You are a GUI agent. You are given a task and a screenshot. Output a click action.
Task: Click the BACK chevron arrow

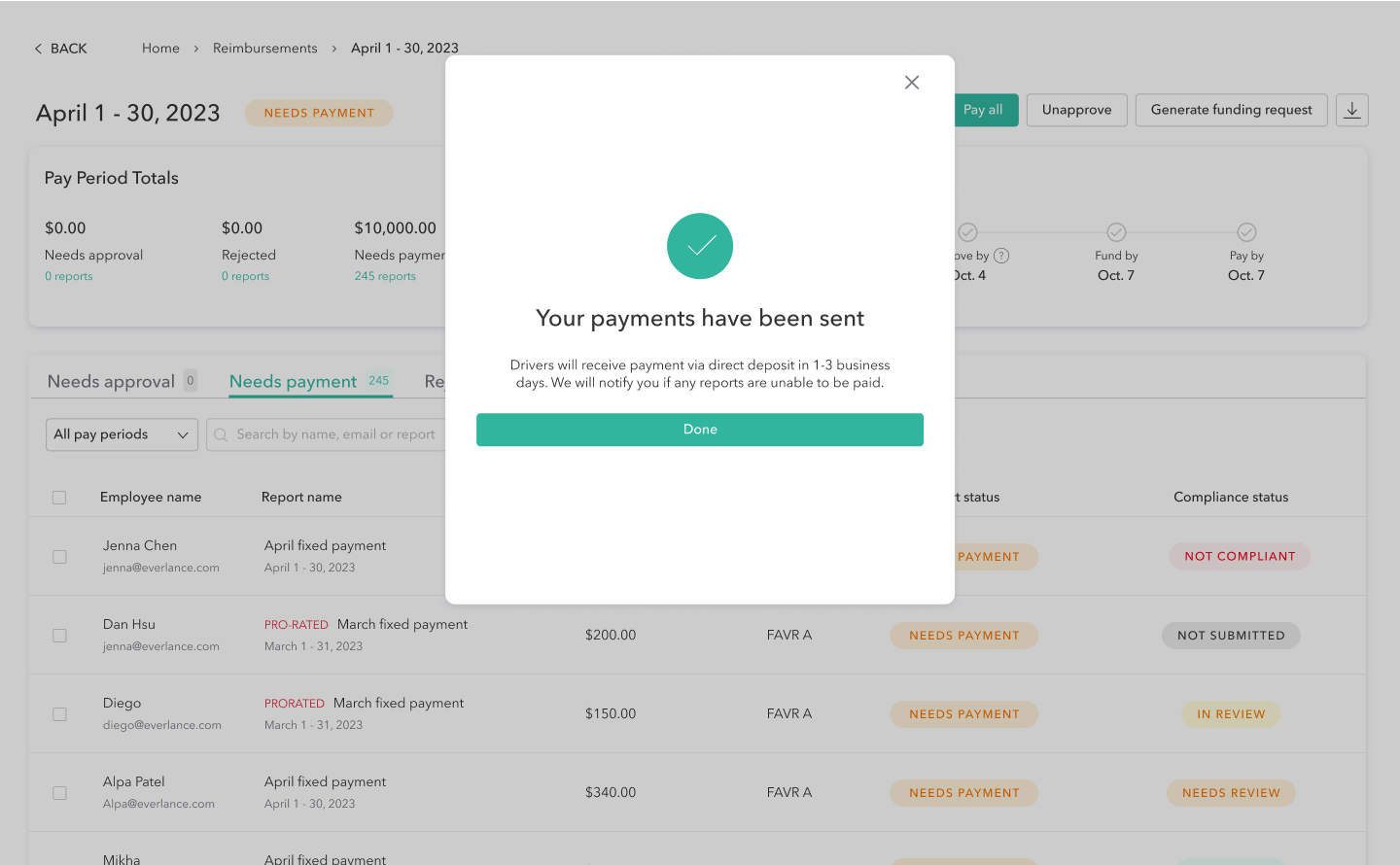(37, 48)
